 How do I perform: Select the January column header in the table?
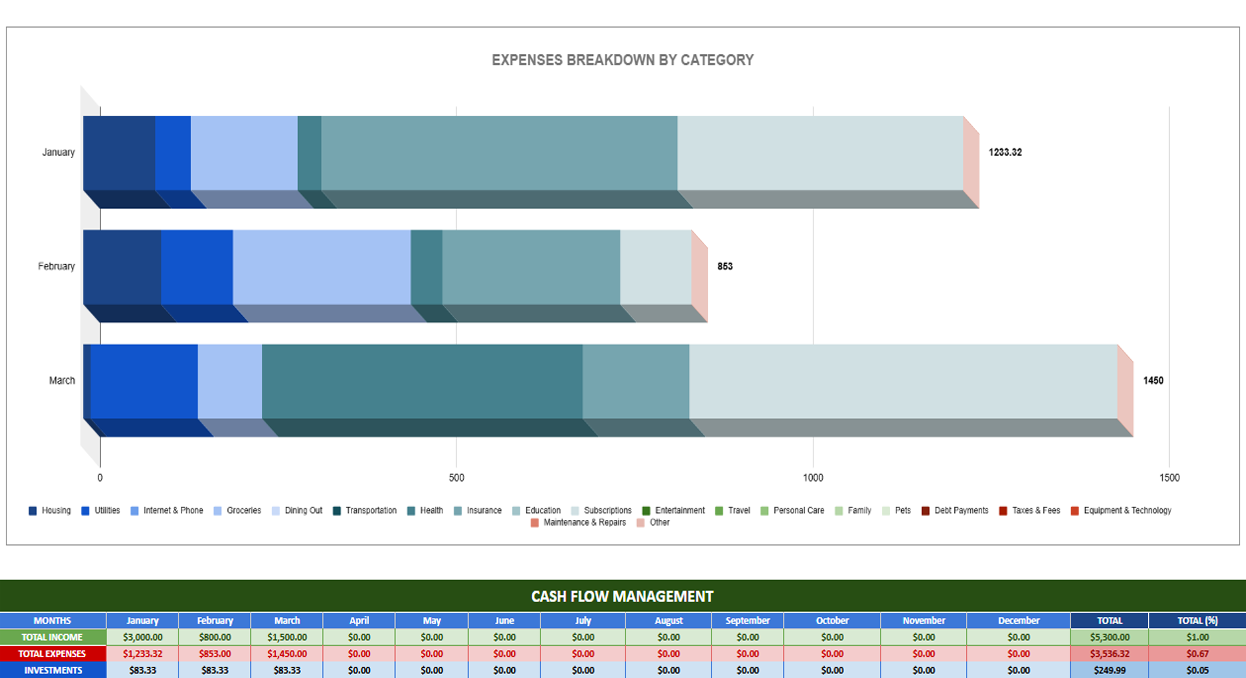[x=141, y=620]
